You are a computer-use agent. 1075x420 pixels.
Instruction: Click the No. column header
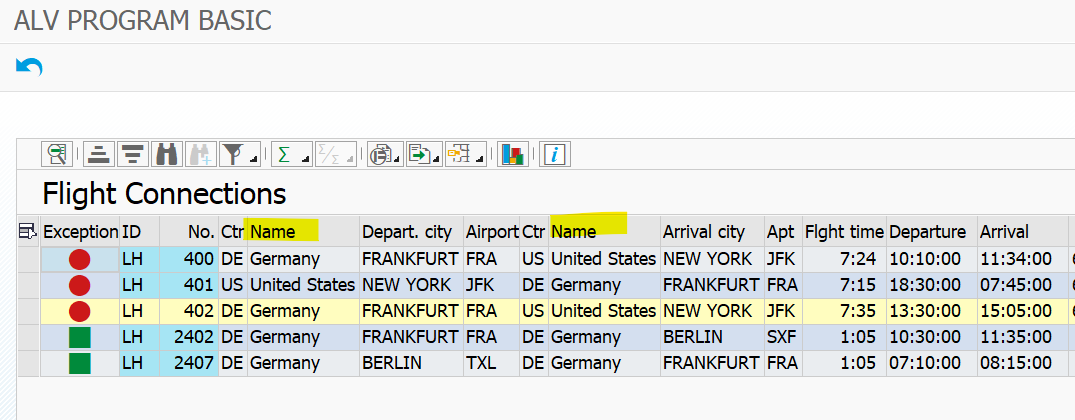[189, 232]
